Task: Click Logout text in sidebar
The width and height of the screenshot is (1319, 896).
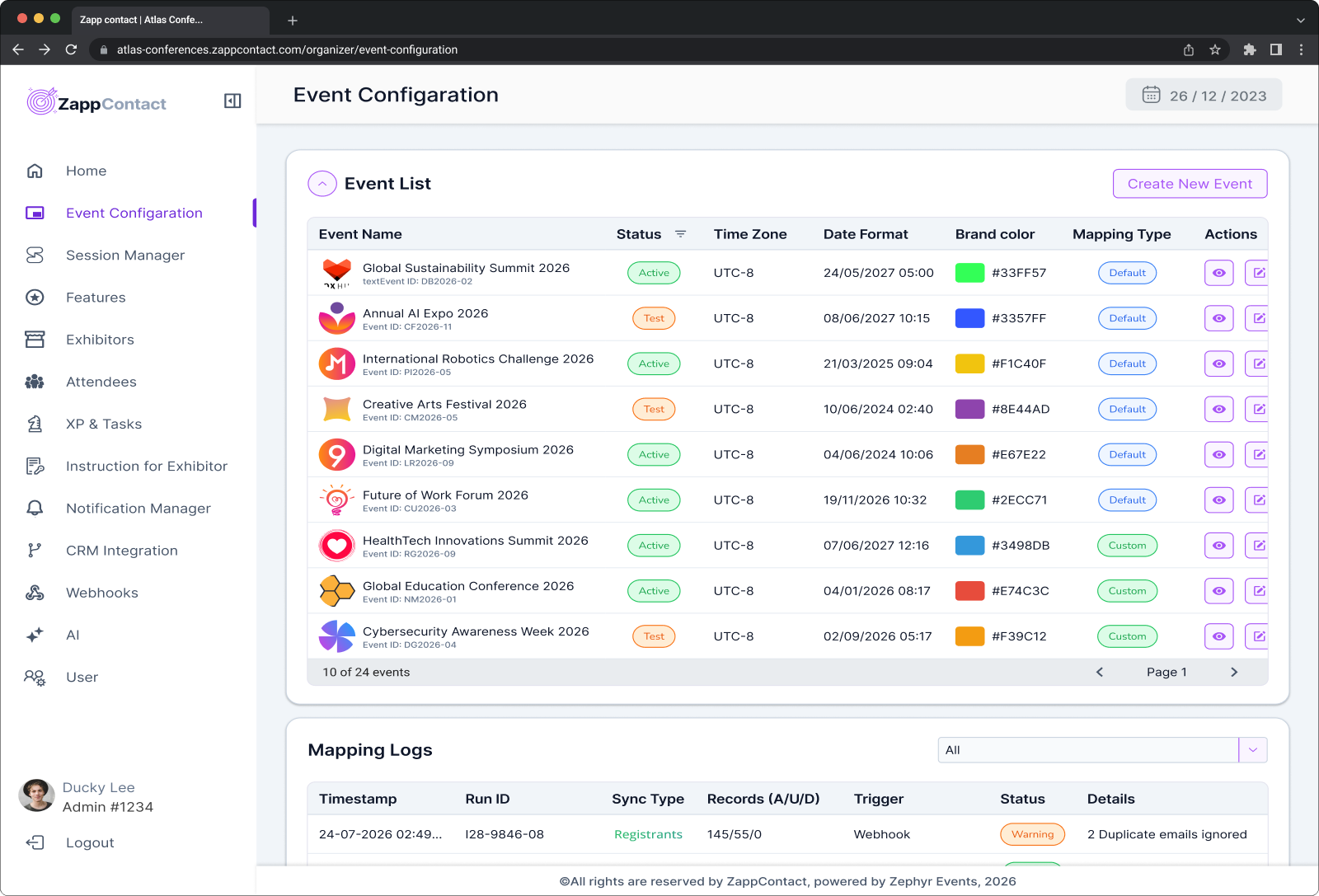Action: pyautogui.click(x=90, y=842)
